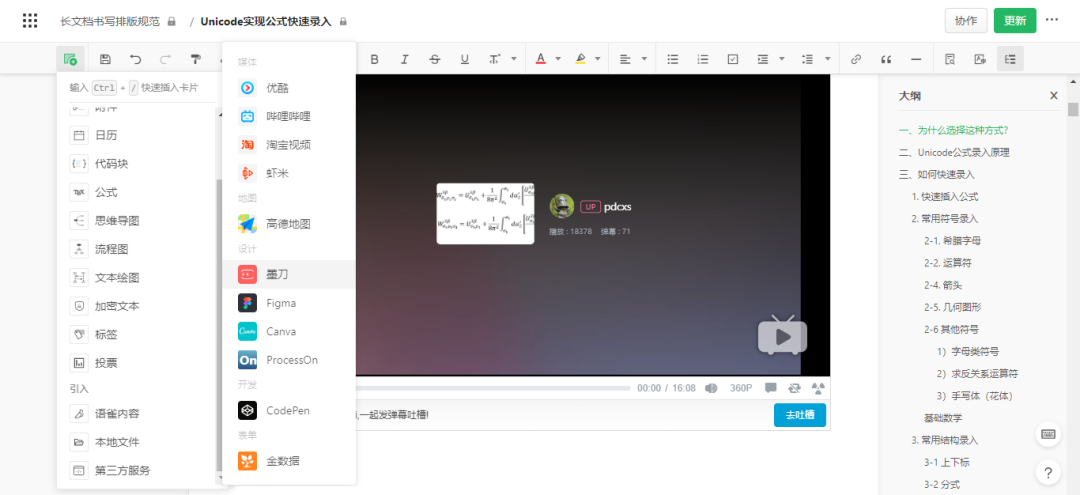Click the highlight color marker icon

click(581, 59)
